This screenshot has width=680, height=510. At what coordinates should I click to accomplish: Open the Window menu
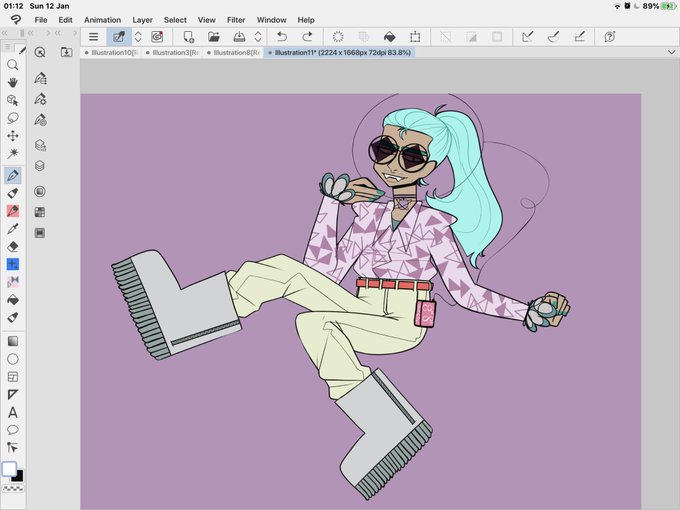271,20
